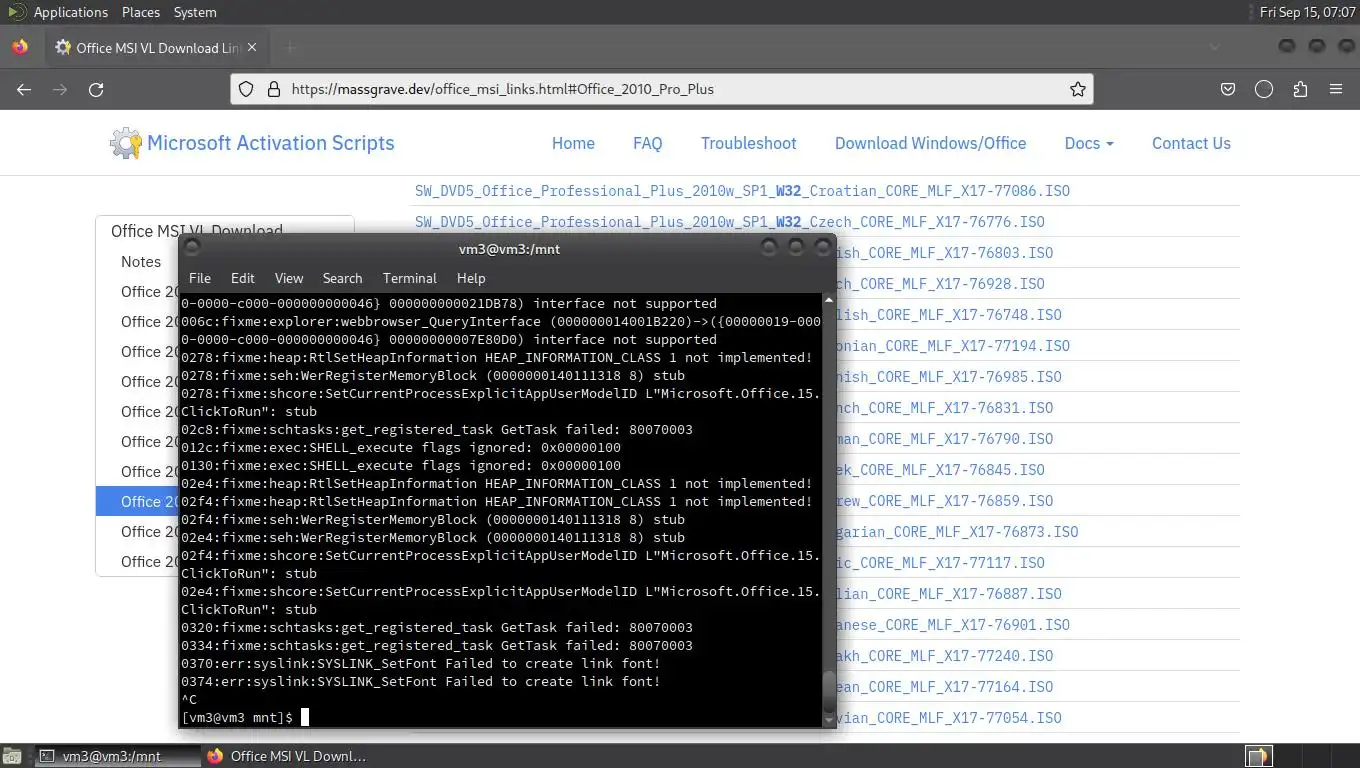Click the terminal scroll up arrow
The width and height of the screenshot is (1360, 768).
[x=828, y=300]
